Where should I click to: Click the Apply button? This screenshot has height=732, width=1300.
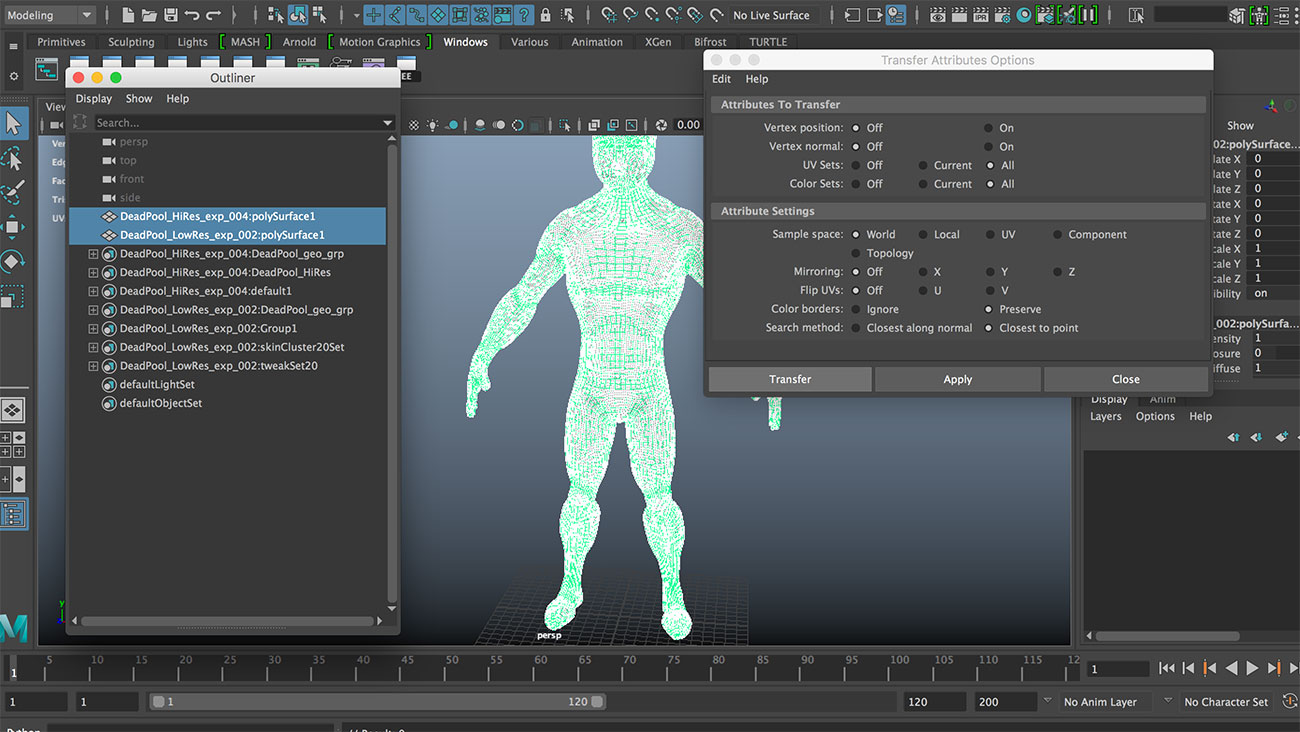(x=957, y=379)
